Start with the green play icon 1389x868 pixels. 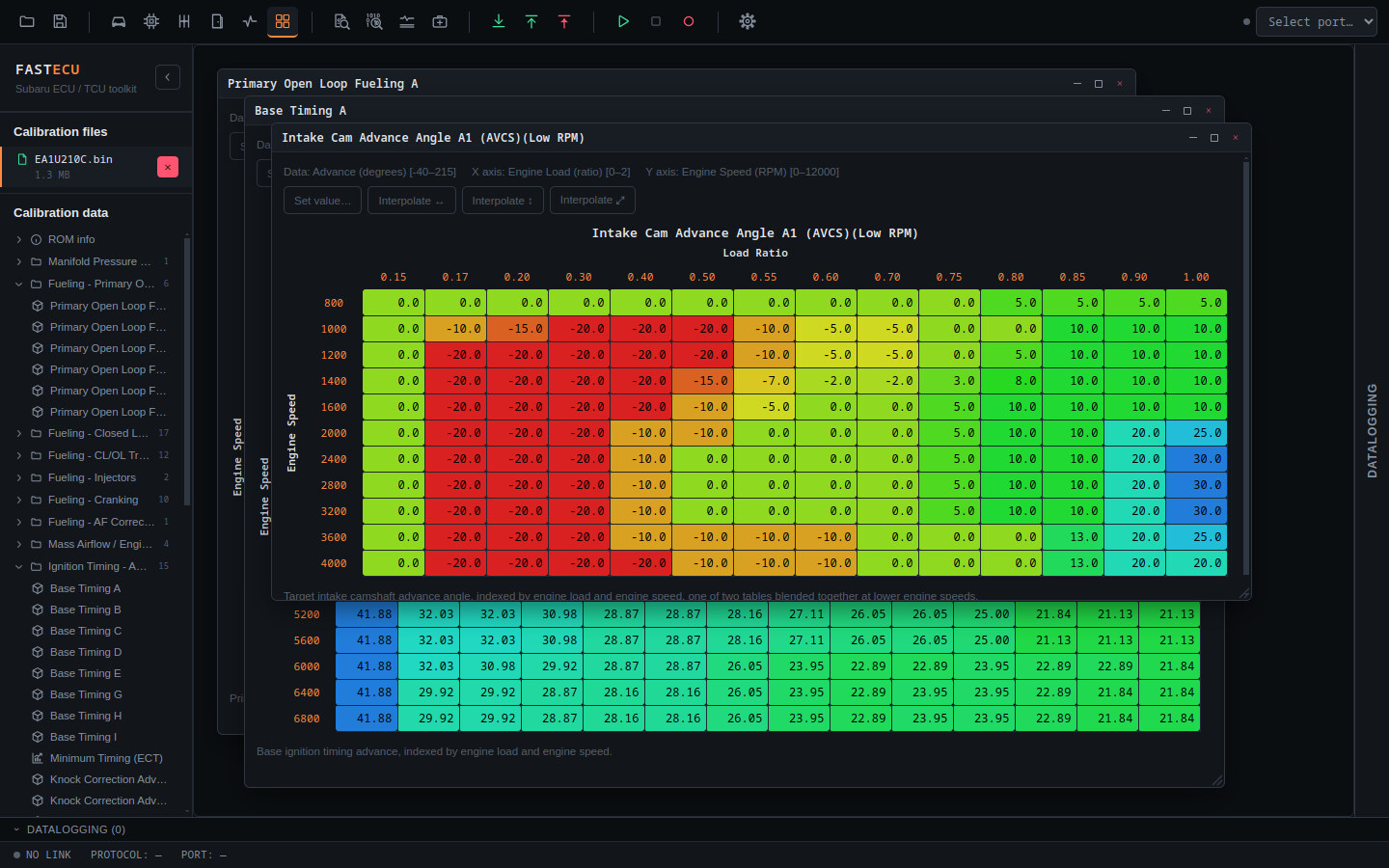tap(623, 21)
